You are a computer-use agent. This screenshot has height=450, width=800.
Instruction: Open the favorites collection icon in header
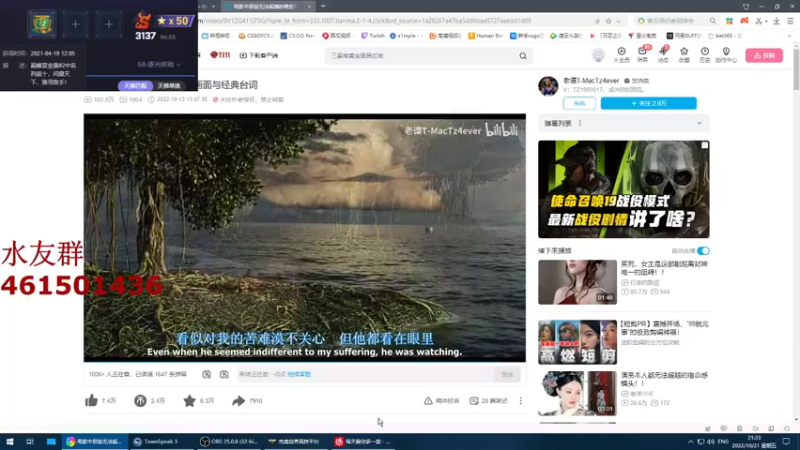(x=684, y=54)
